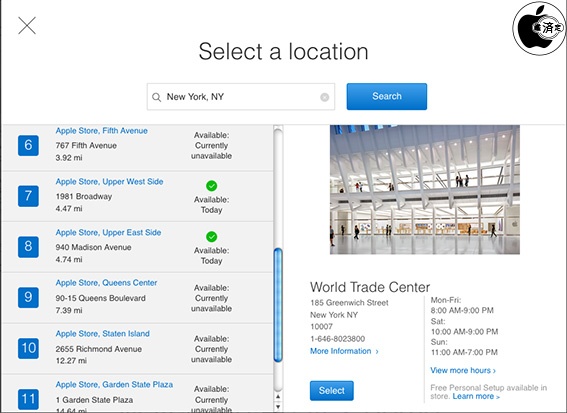Click the blue Search button
The width and height of the screenshot is (567, 413).
click(387, 97)
